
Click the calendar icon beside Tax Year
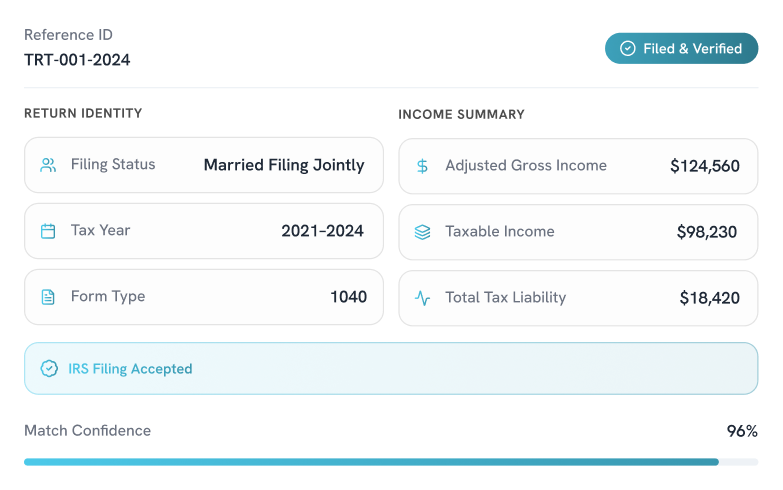click(x=48, y=231)
